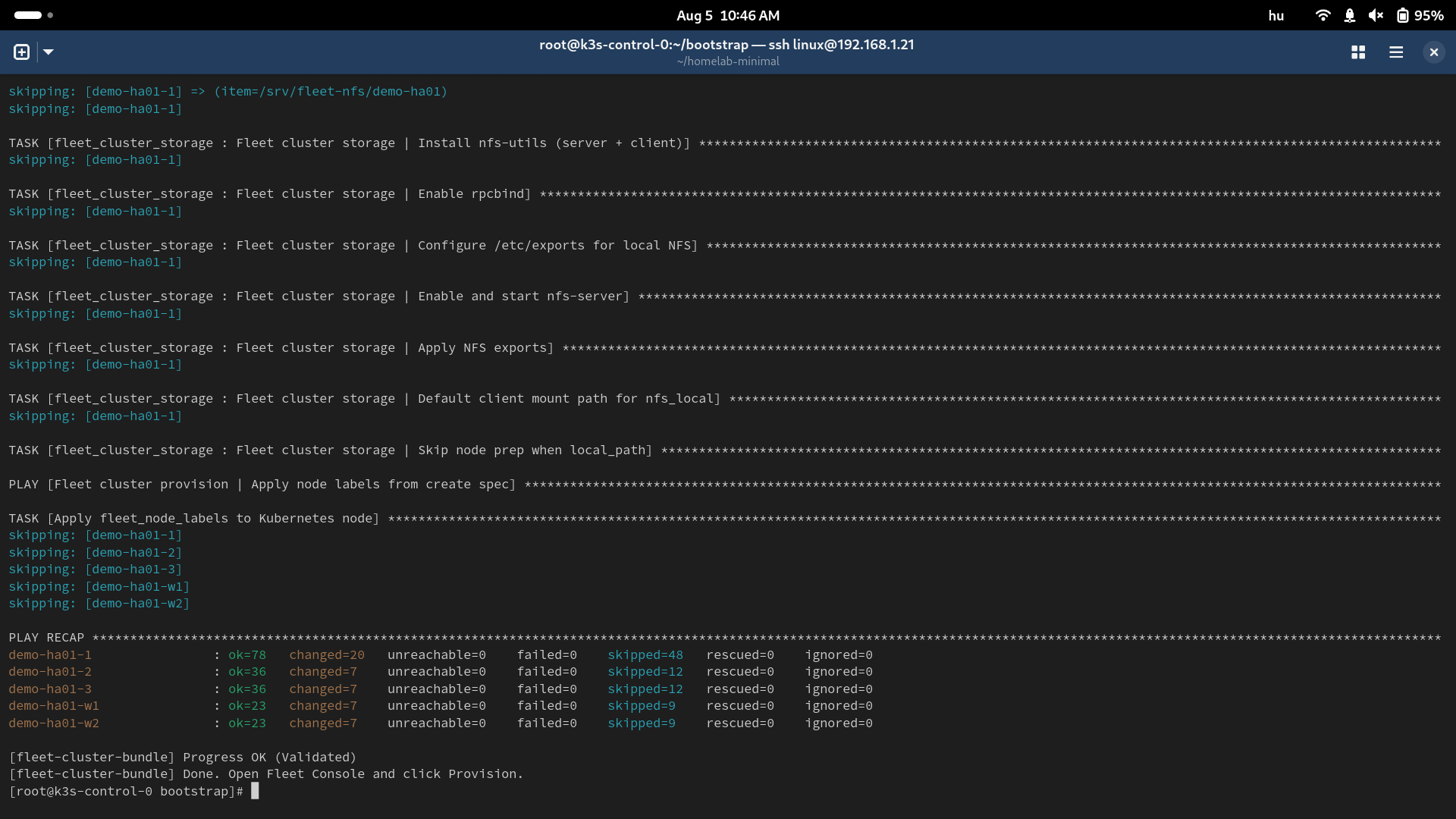Viewport: 1456px width, 819px height.
Task: Click the 'changed=20' value
Action: (x=327, y=655)
